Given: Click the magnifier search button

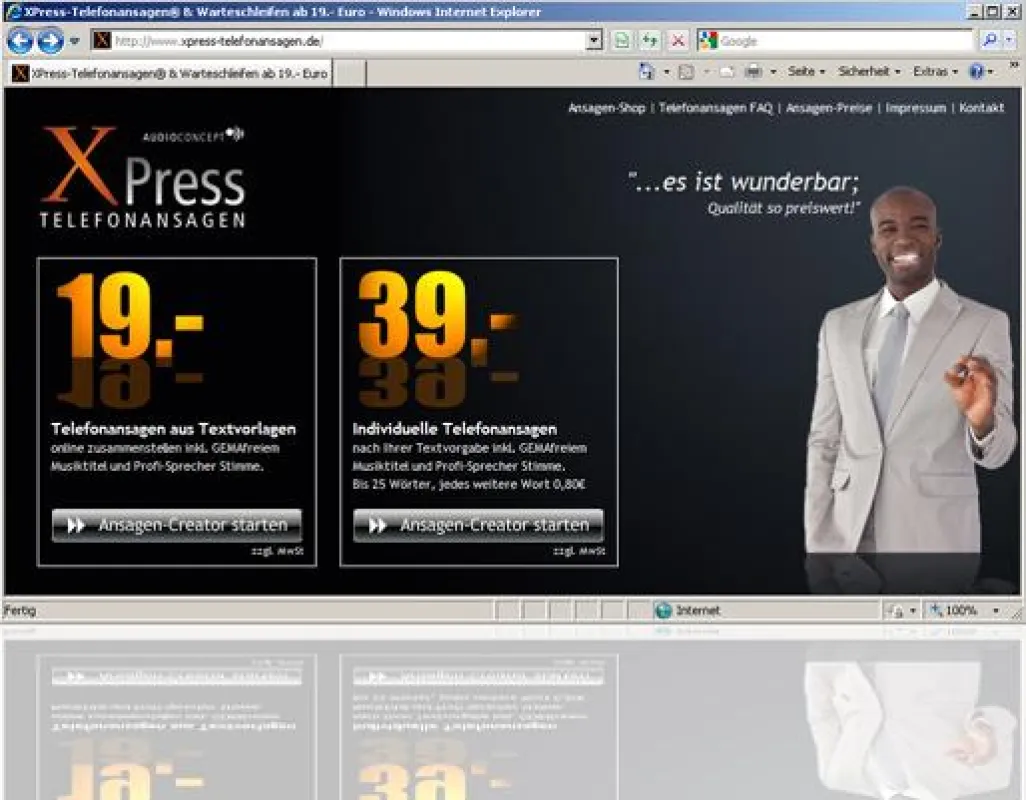Looking at the screenshot, I should tap(990, 41).
